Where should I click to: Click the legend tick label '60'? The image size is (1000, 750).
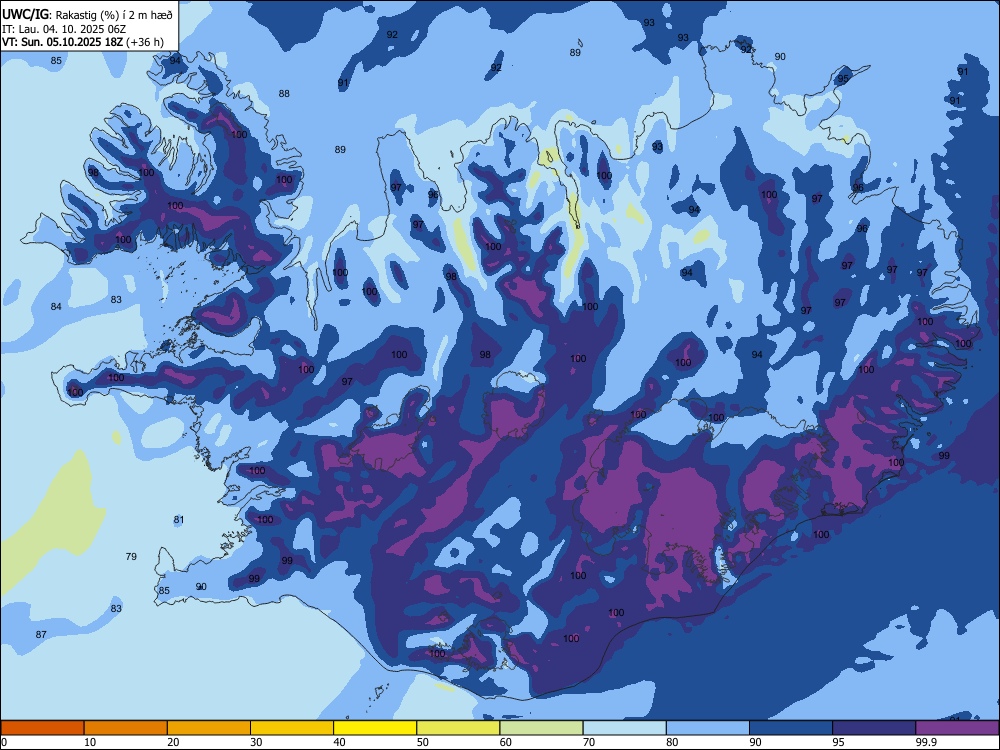tap(506, 742)
